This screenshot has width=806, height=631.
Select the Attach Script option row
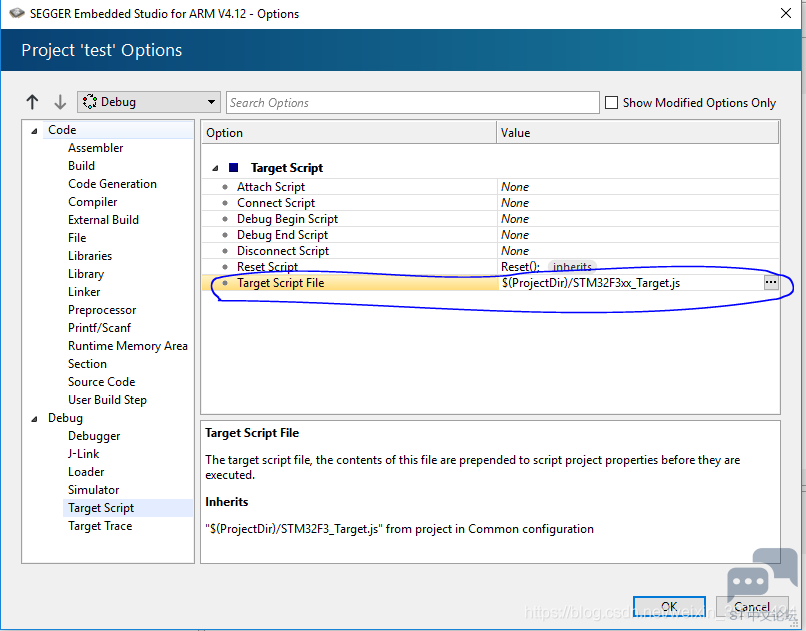(x=490, y=187)
